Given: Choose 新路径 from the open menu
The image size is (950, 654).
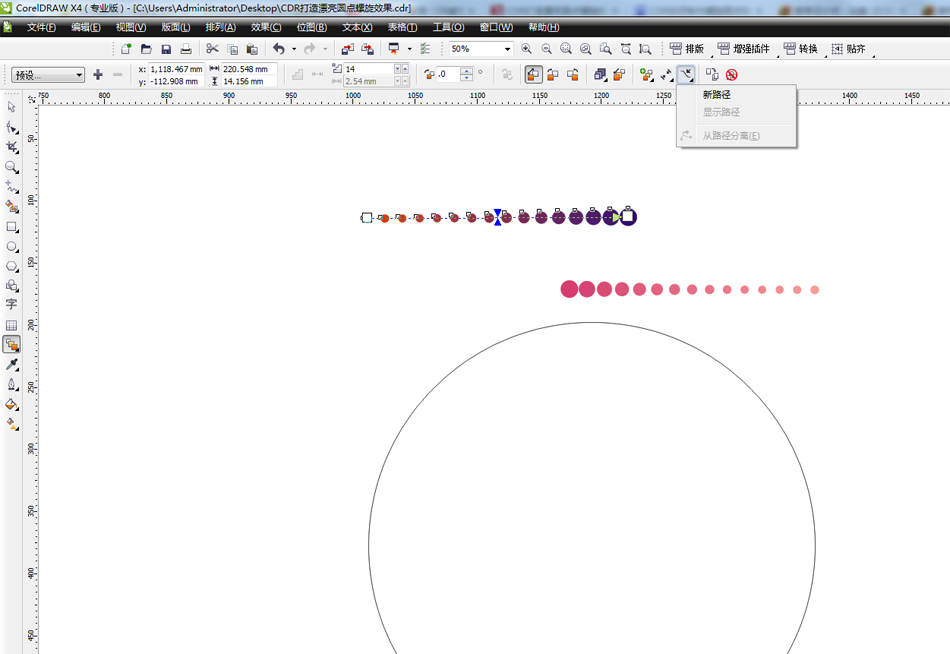Looking at the screenshot, I should [717, 95].
